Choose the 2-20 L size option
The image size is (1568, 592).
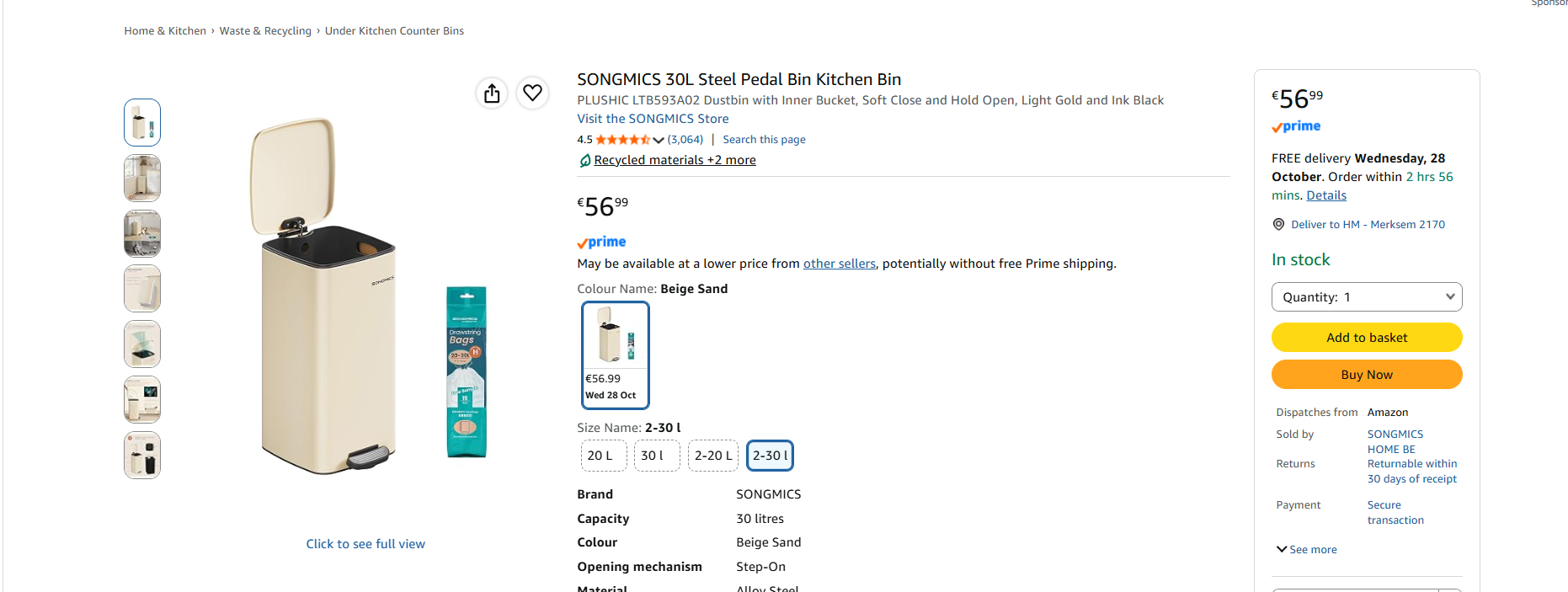(x=713, y=456)
